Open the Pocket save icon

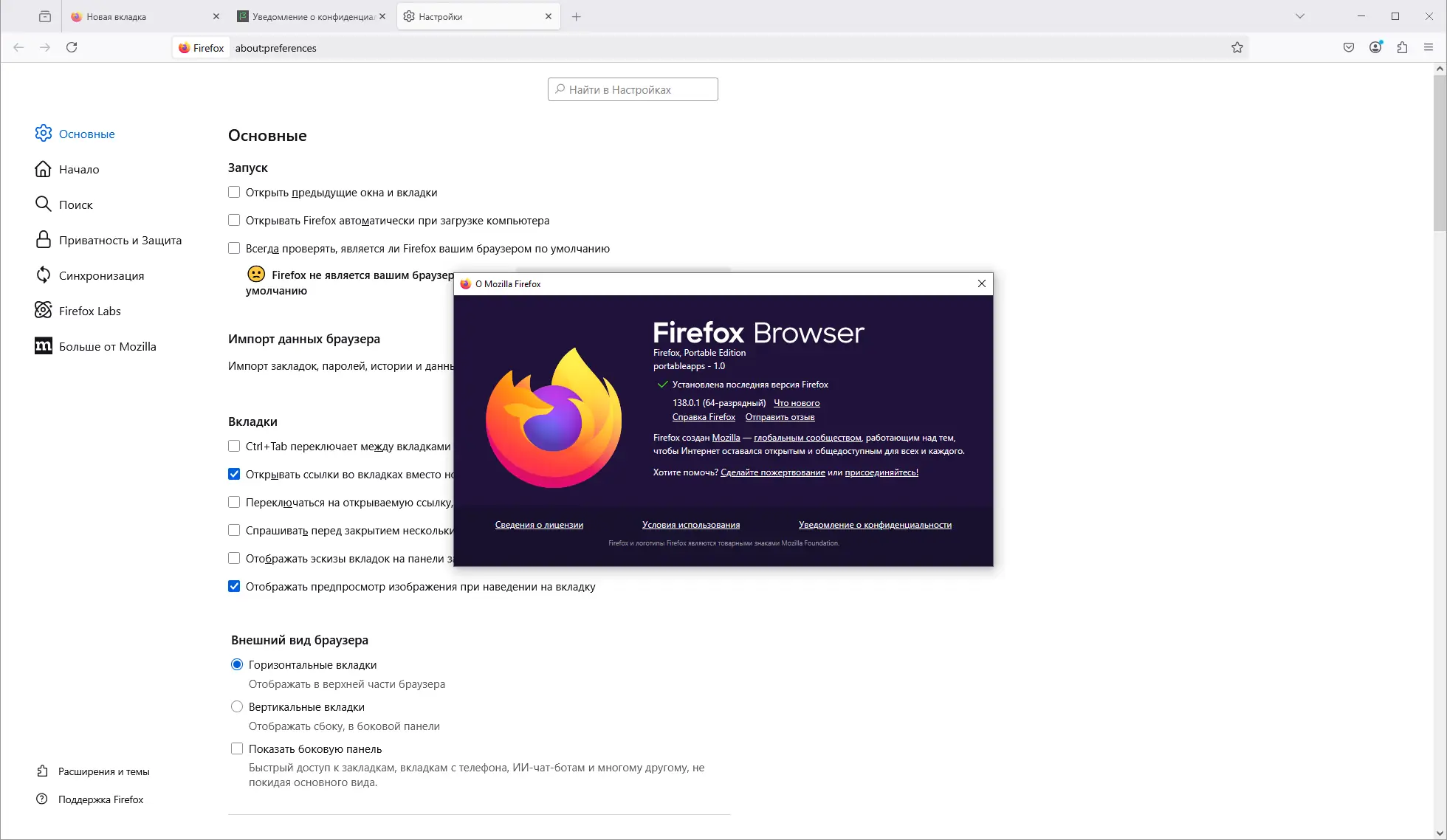coord(1349,47)
